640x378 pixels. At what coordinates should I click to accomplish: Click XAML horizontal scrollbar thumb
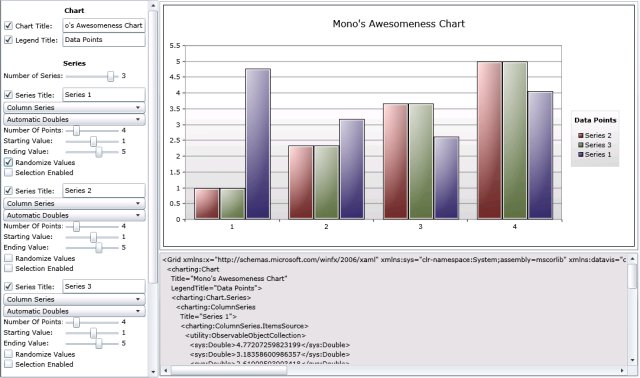point(229,371)
